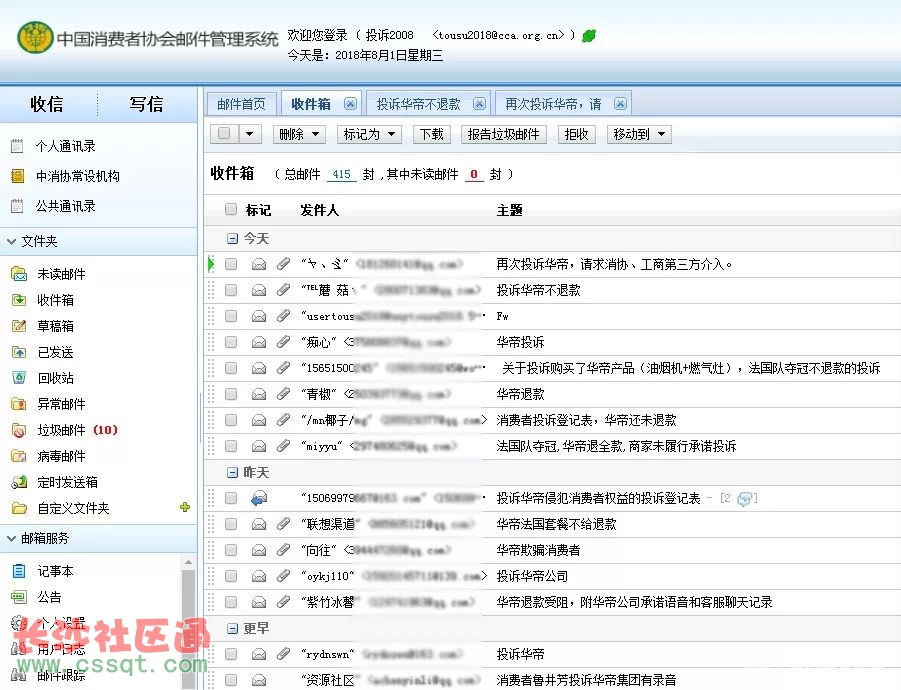
Task: Click the 报告垃圾邮件 button
Action: point(503,134)
